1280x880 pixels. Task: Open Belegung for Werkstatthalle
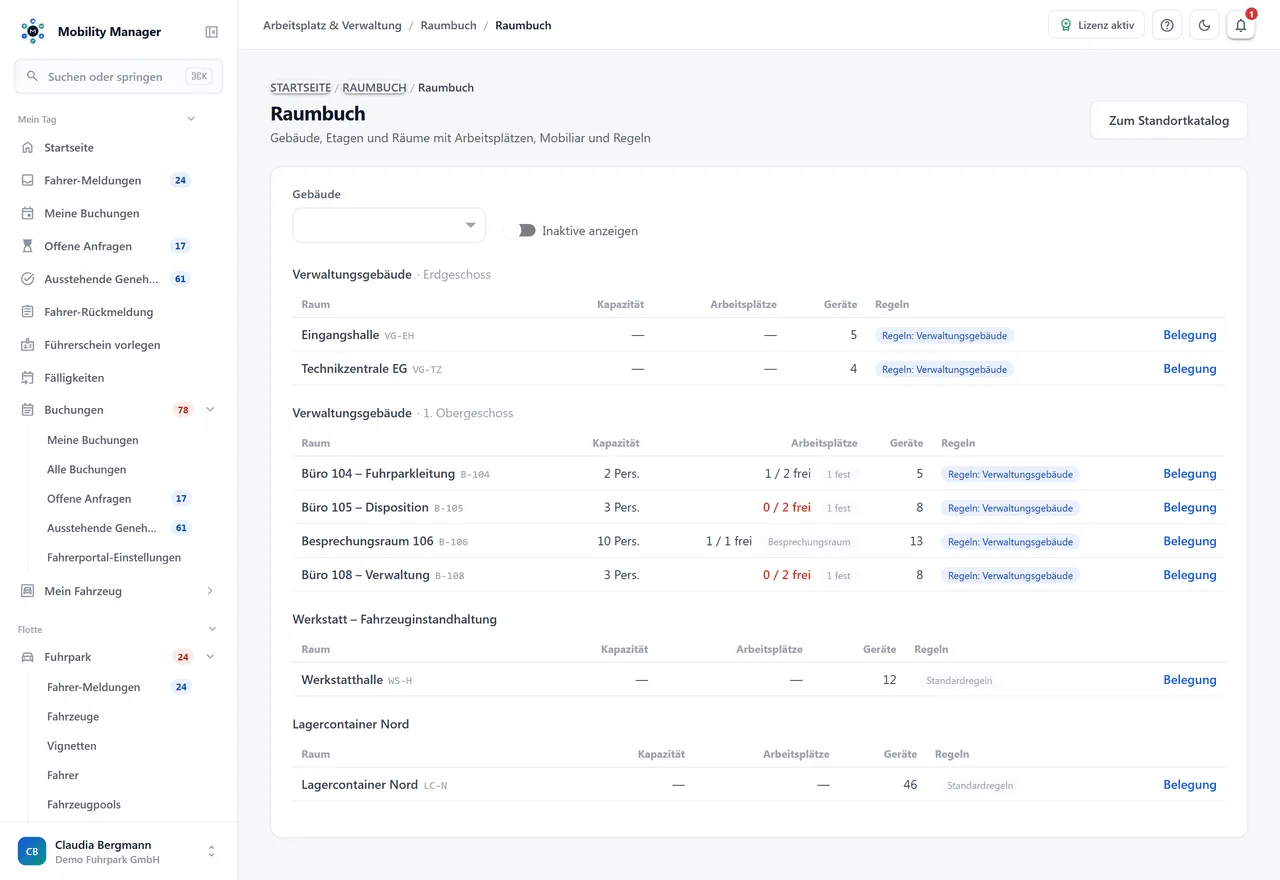(x=1190, y=680)
